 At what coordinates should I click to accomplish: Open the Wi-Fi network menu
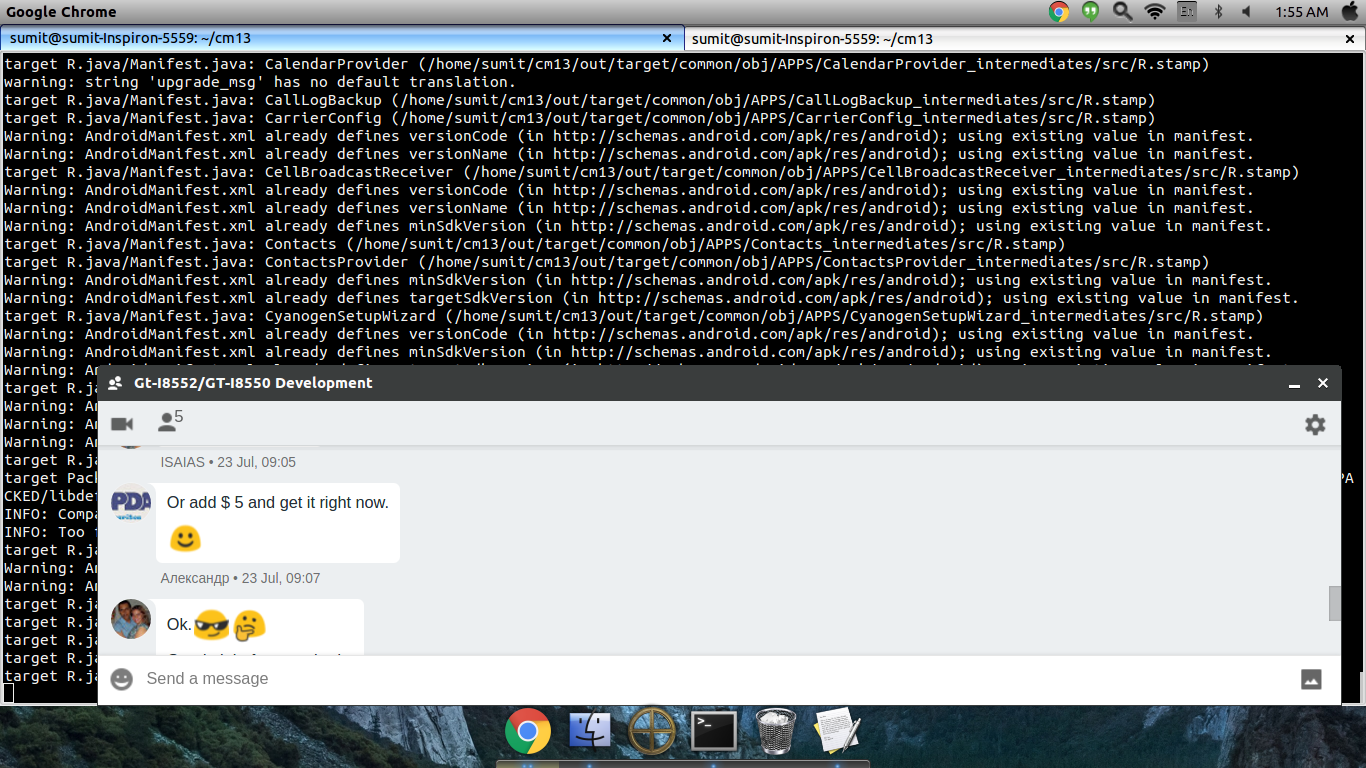[1155, 12]
